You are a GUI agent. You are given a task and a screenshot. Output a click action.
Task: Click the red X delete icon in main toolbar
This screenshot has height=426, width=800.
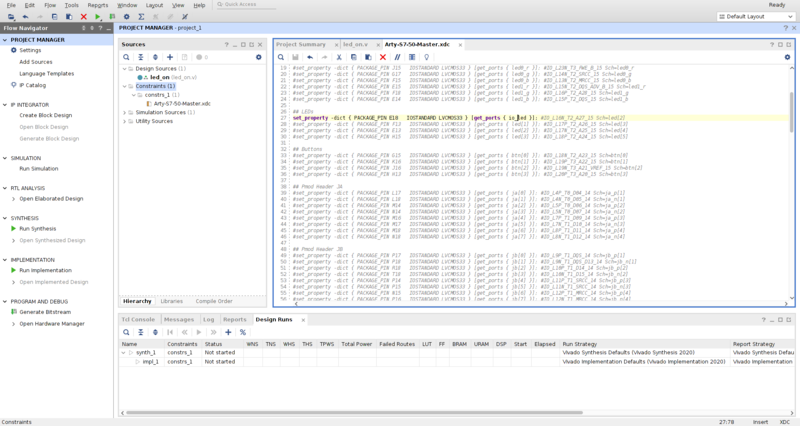click(84, 17)
